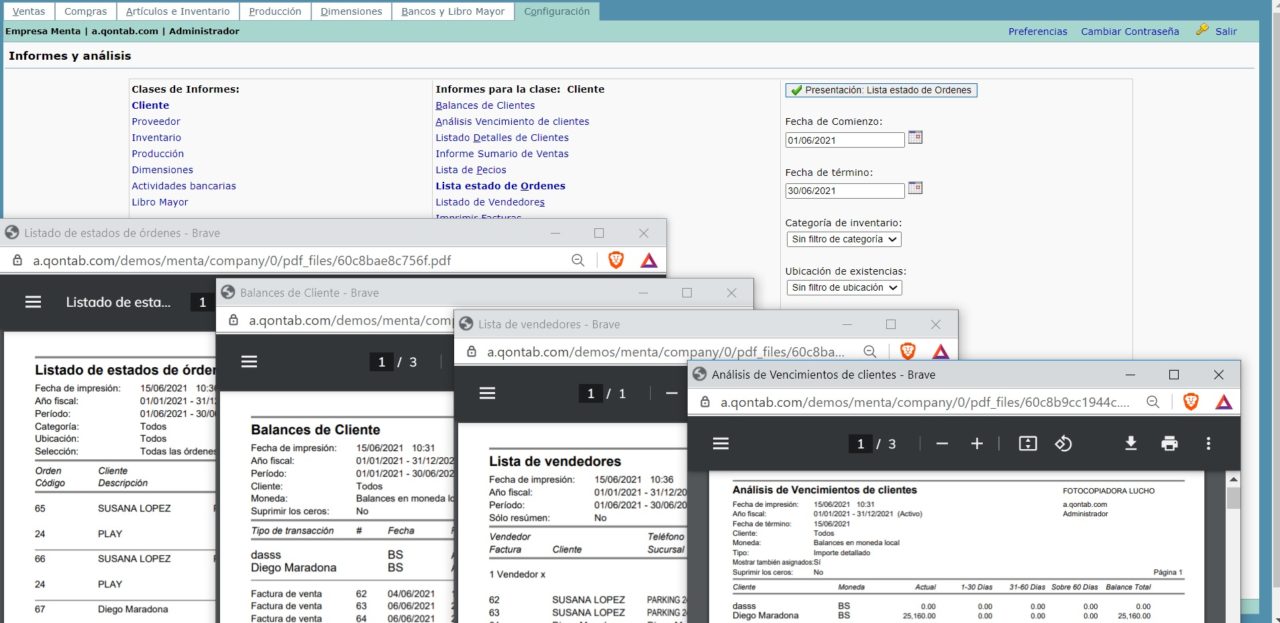The width and height of the screenshot is (1280, 623).
Task: Switch to the Ventas tab
Action: pyautogui.click(x=27, y=11)
